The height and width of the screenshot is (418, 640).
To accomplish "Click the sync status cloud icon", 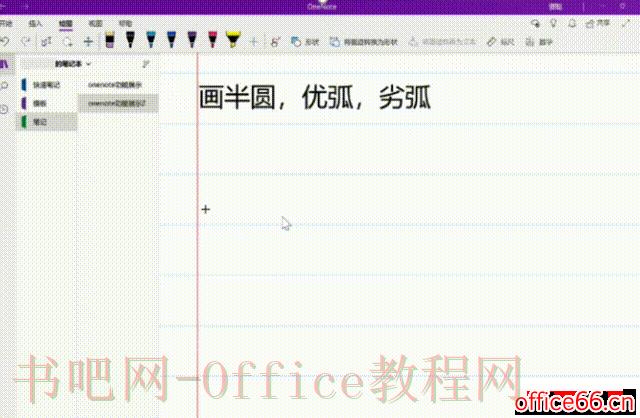I will click(x=535, y=24).
